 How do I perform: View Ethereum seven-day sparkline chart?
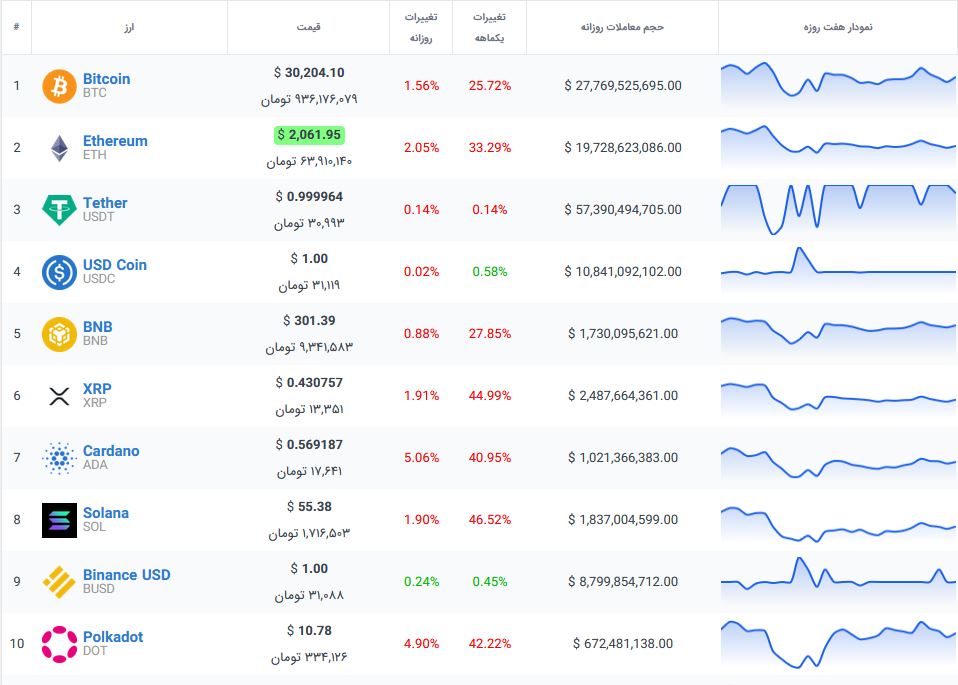coord(838,147)
